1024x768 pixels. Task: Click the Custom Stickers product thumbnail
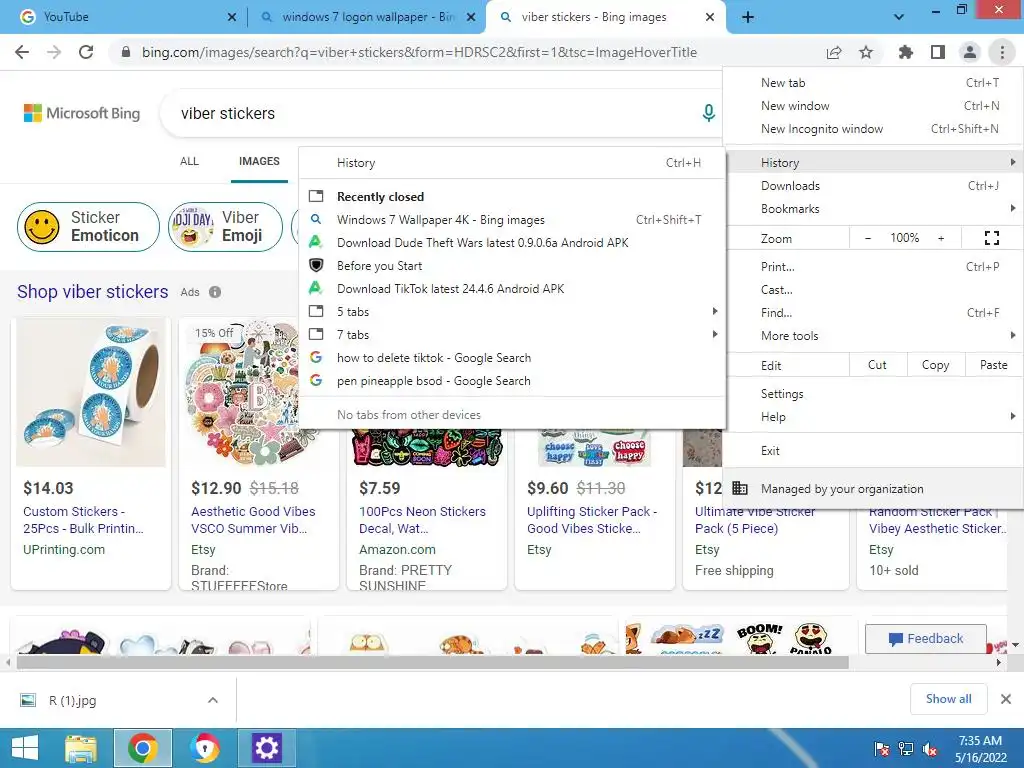[x=91, y=392]
